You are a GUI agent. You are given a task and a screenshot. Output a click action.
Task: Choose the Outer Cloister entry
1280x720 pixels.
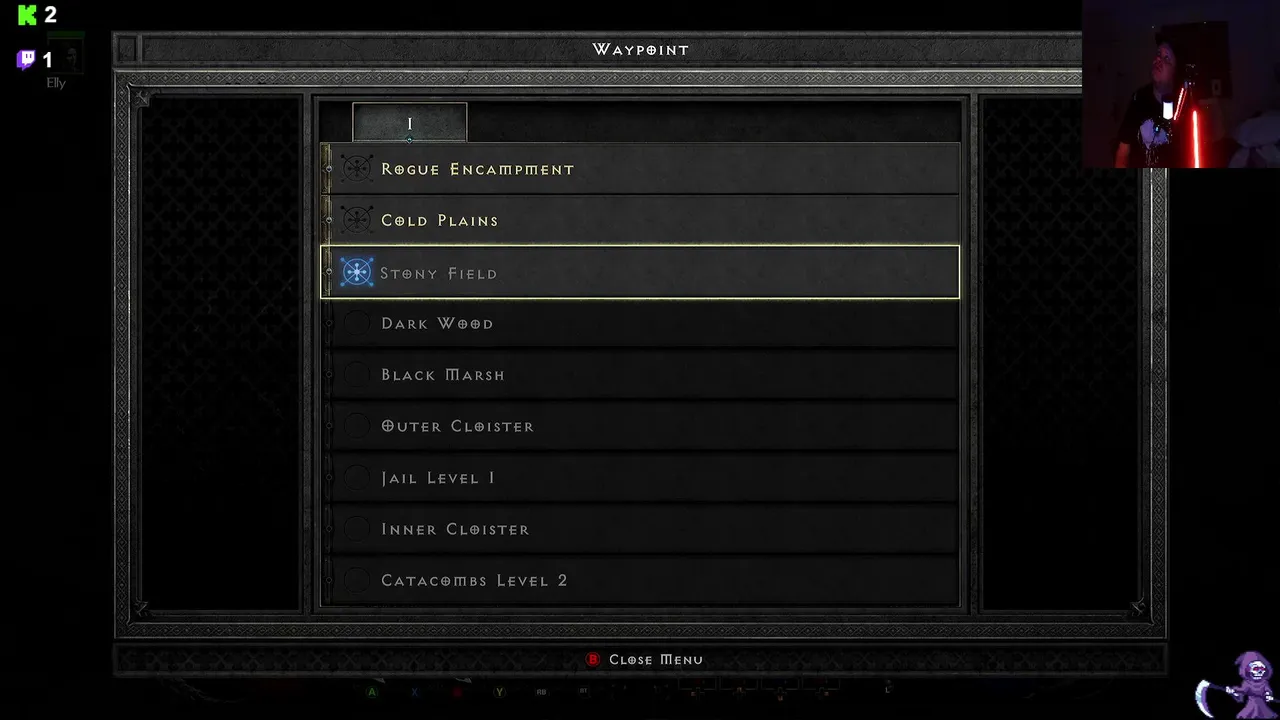[x=640, y=426]
